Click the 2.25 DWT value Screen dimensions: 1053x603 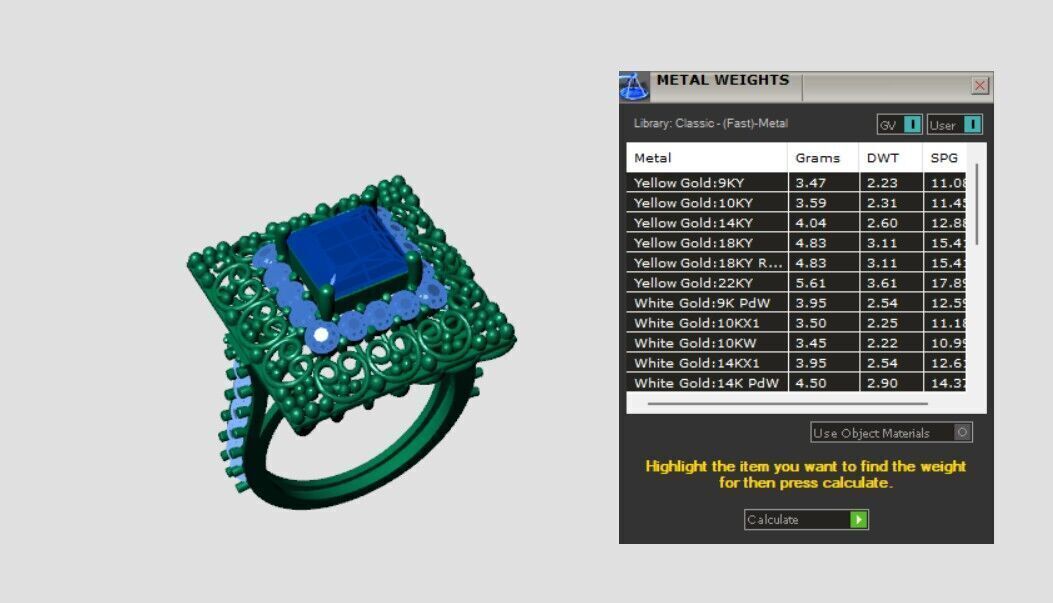click(x=882, y=323)
